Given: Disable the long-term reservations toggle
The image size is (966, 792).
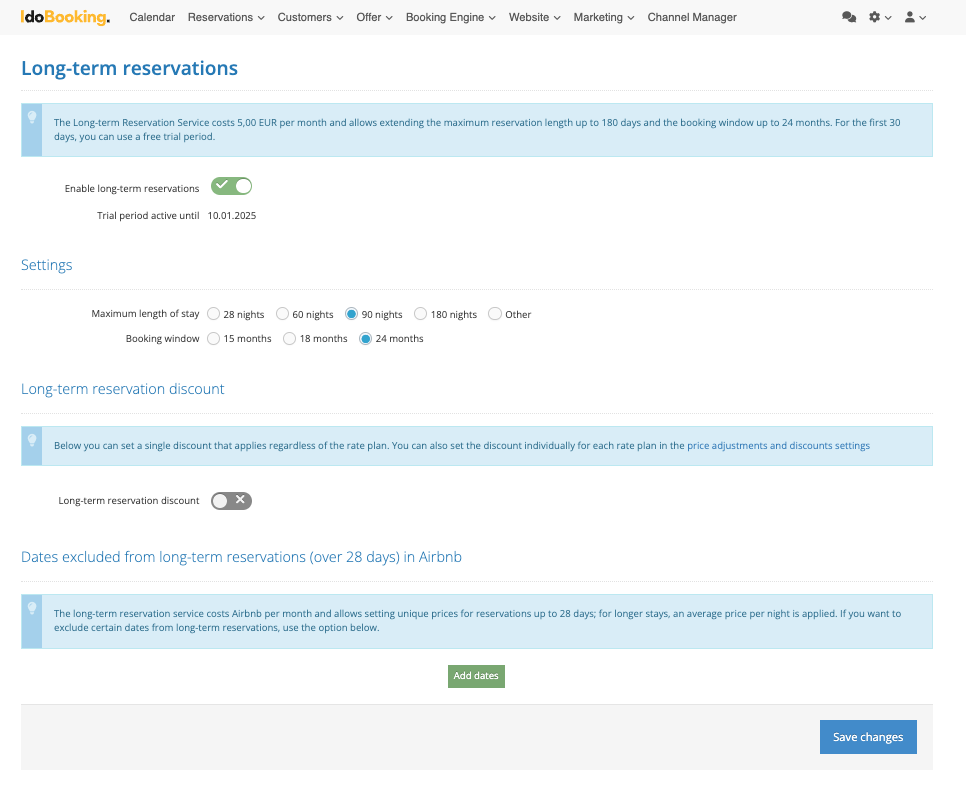Looking at the screenshot, I should coord(231,186).
